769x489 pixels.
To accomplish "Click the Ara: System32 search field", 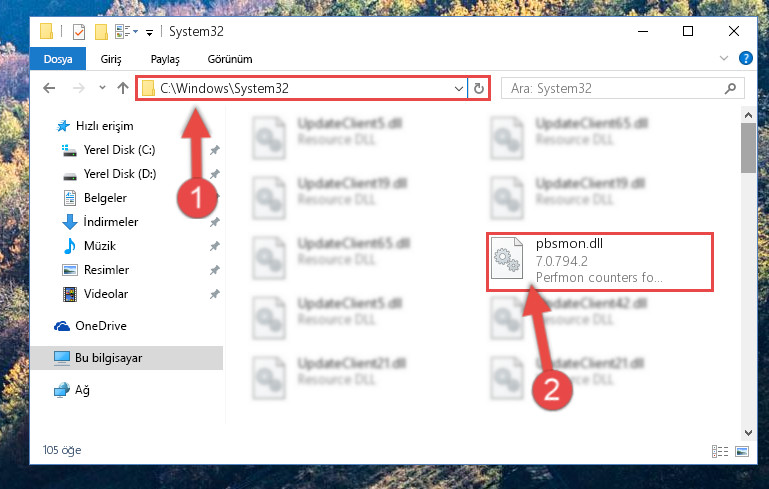I will click(613, 88).
